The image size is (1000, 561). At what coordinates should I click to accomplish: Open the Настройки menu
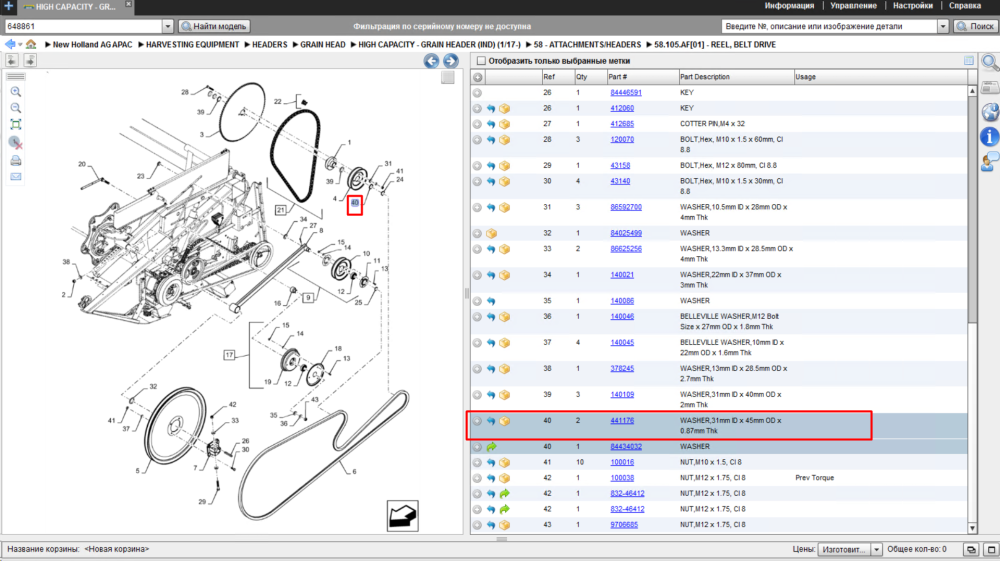coord(913,6)
